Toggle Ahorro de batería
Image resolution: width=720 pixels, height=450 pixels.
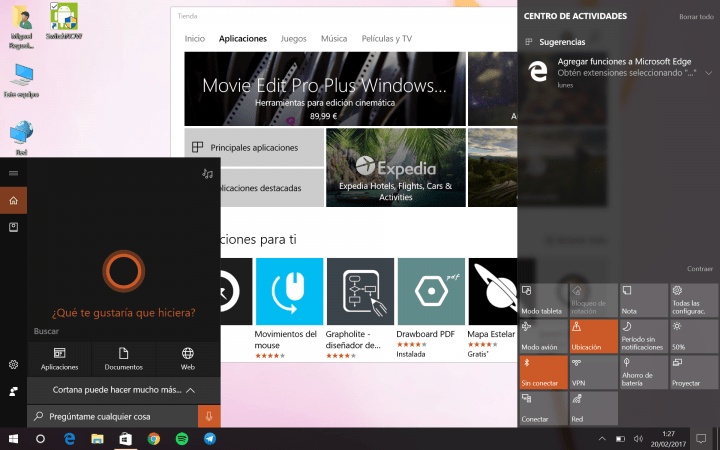(644, 372)
